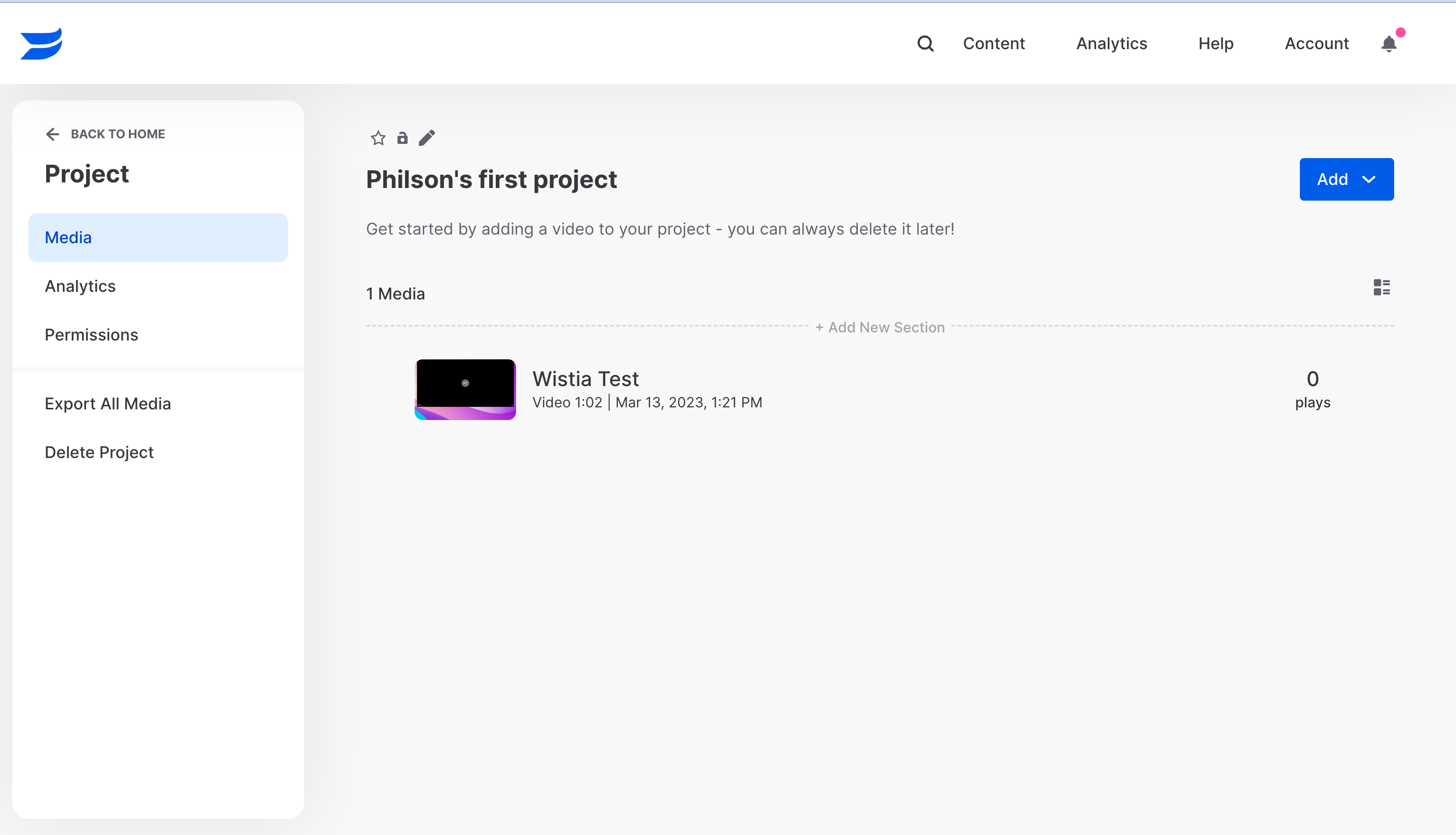Viewport: 1456px width, 835px height.
Task: Open notifications bell icon
Action: point(1388,44)
